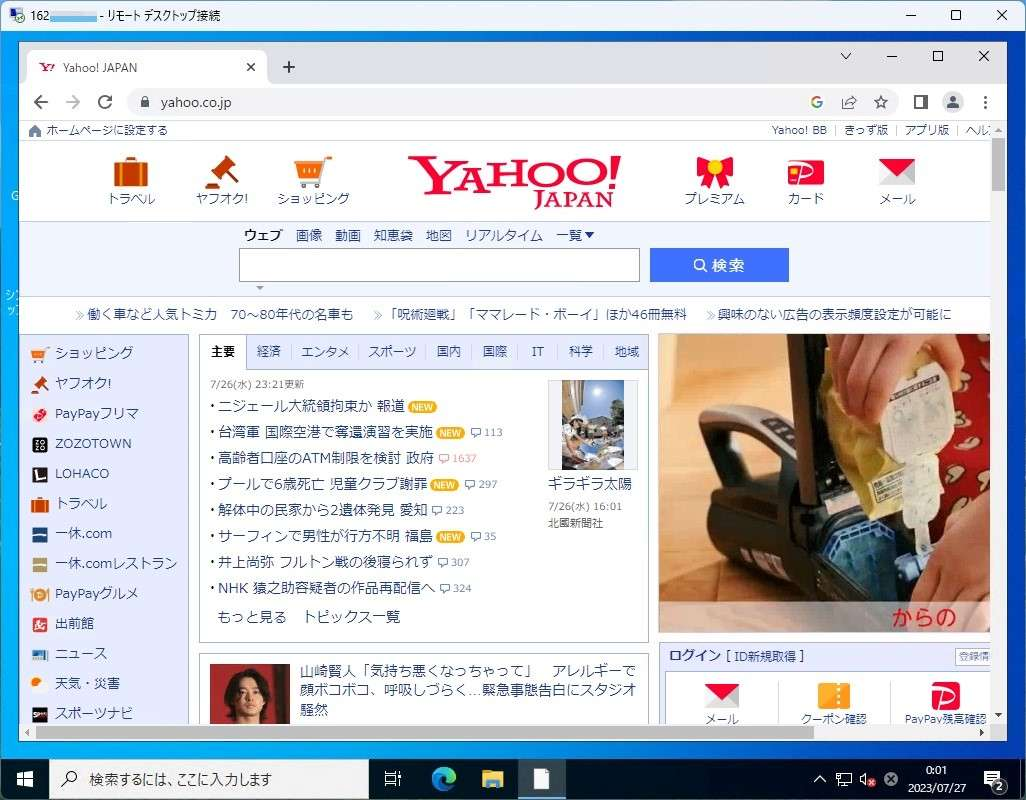Click the Yahoo search input field
Screen dimensions: 1026x800
[439, 265]
